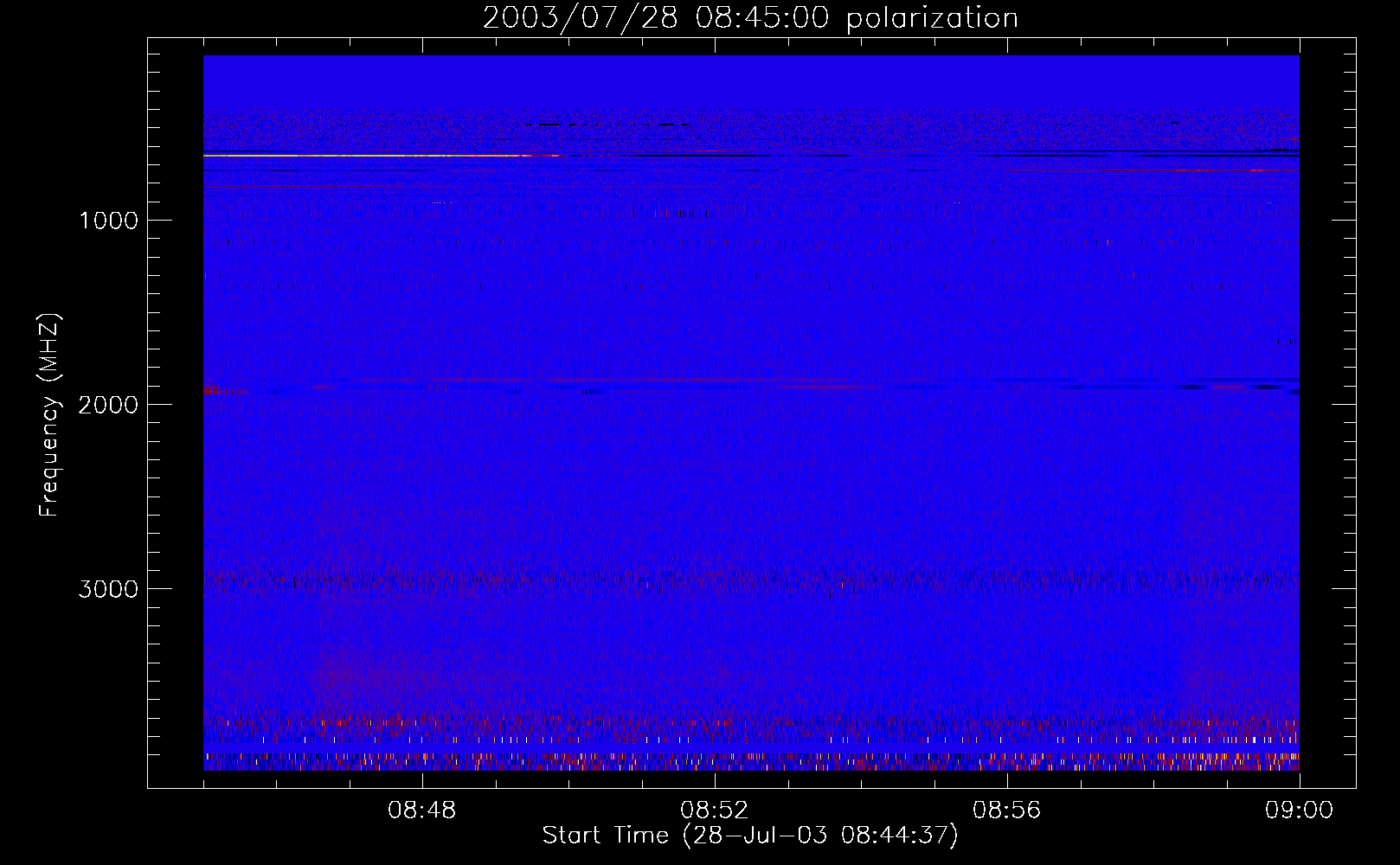Click the 'Start Time (28-Jul-03 08:44:37)' label
This screenshot has height=865, width=1400.
[x=750, y=836]
